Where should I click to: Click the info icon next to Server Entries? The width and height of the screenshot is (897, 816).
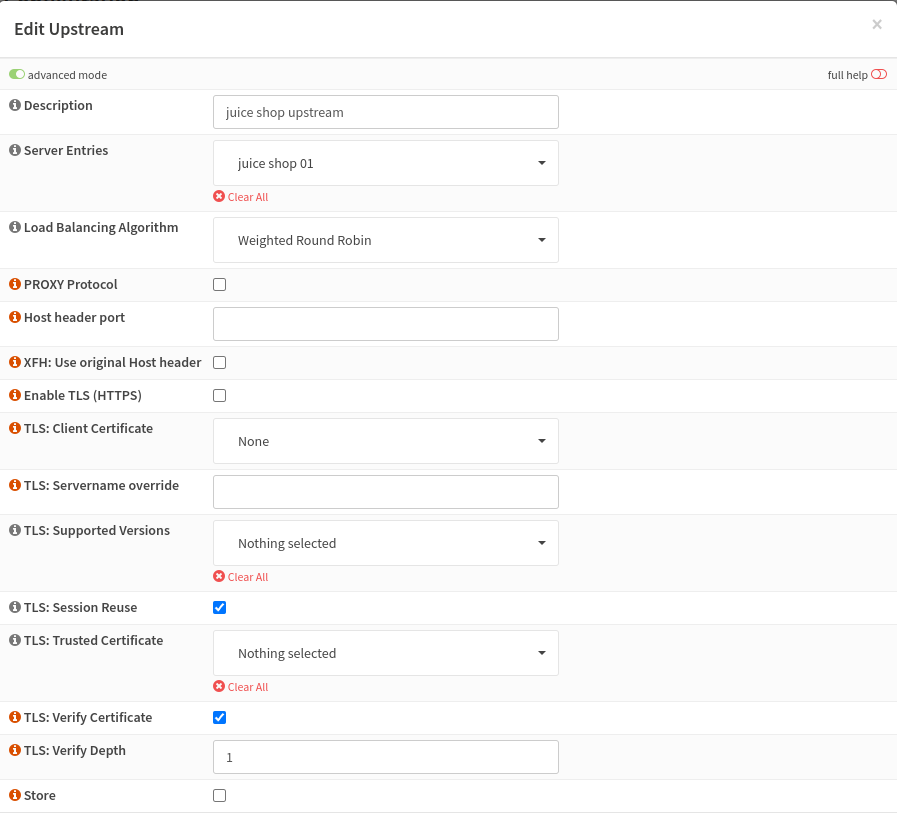[14, 150]
